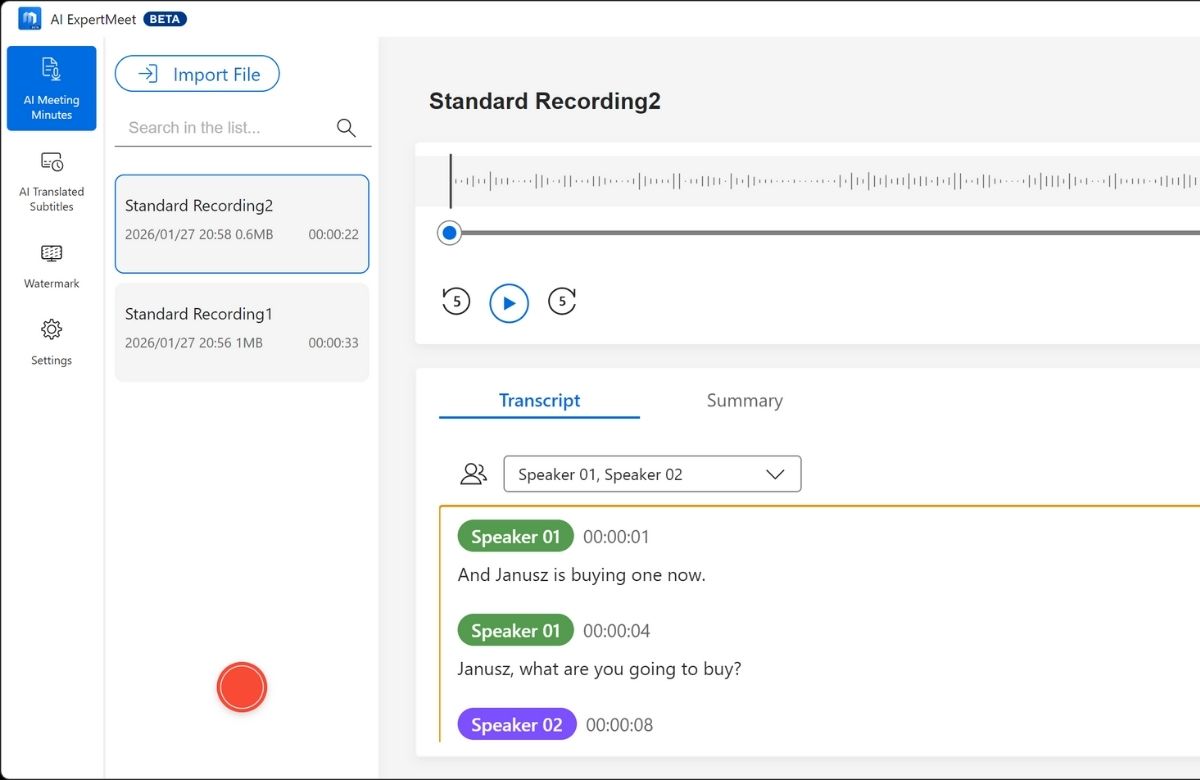This screenshot has height=780, width=1200.
Task: Click the Speaker 01 label at 00:00:04
Action: [x=516, y=630]
